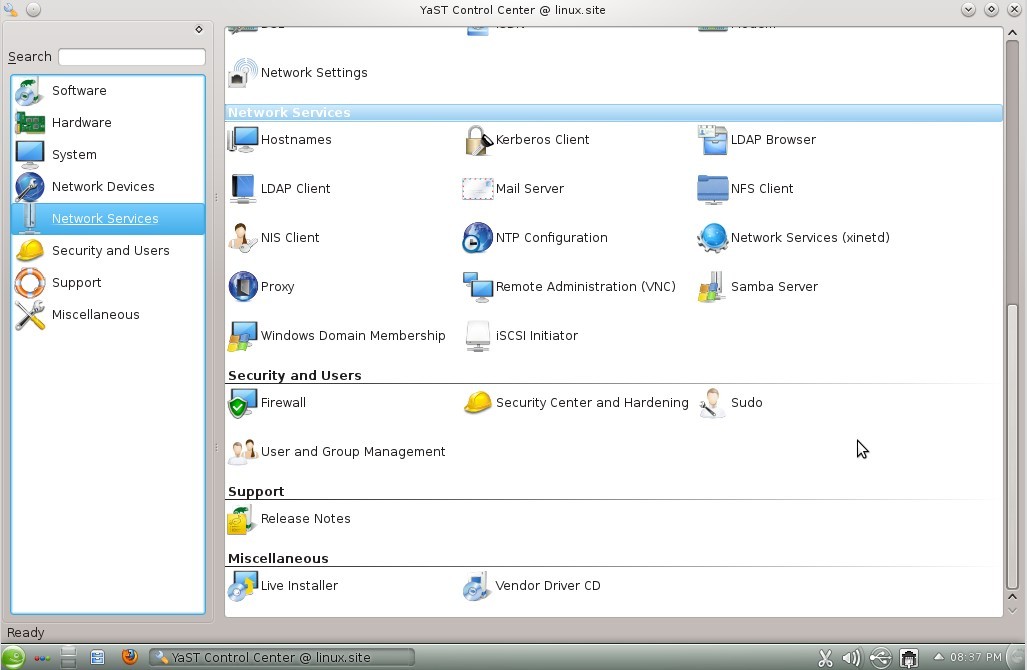
Task: Open the openSUSE application launcher menu
Action: click(x=12, y=658)
